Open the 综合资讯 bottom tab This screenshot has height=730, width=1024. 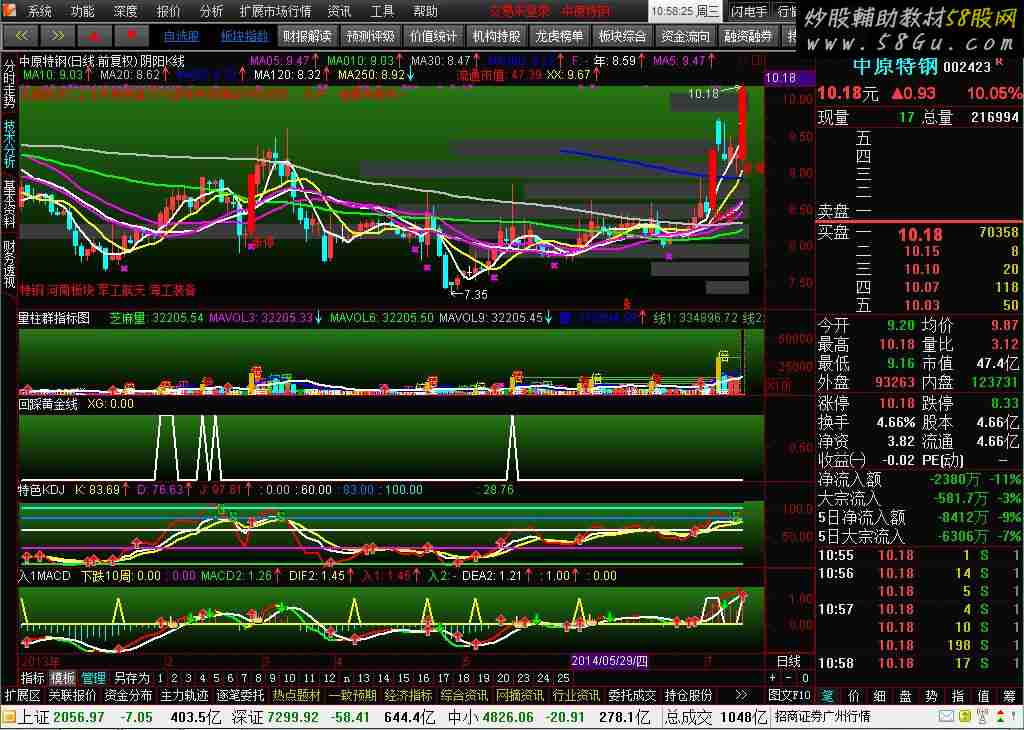point(464,695)
